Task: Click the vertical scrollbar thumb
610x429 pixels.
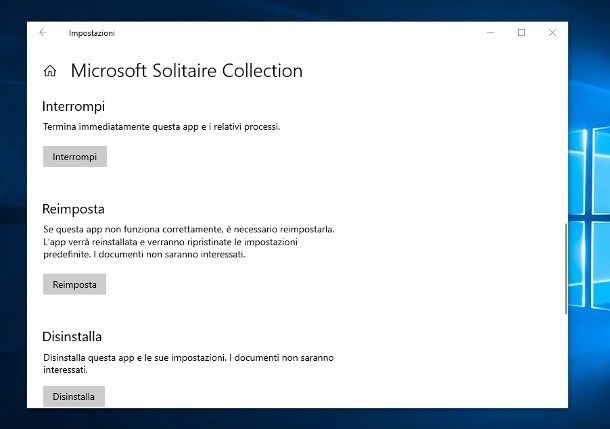Action: click(566, 268)
